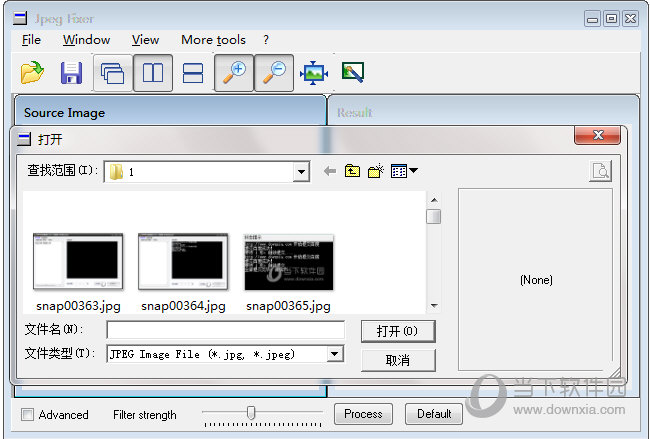Switch to horizontal split view icon

193,73
